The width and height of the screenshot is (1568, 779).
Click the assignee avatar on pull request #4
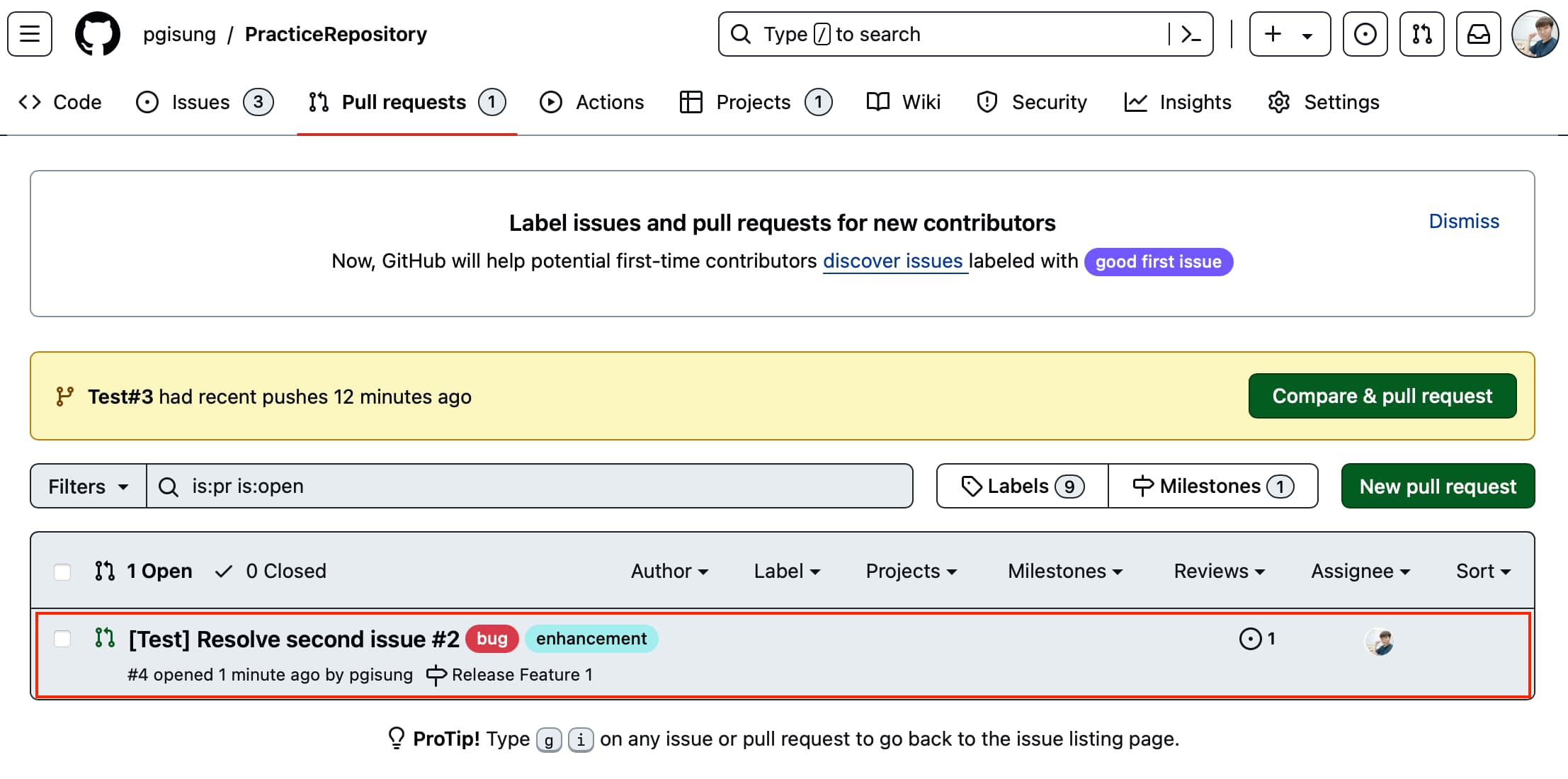click(x=1379, y=642)
